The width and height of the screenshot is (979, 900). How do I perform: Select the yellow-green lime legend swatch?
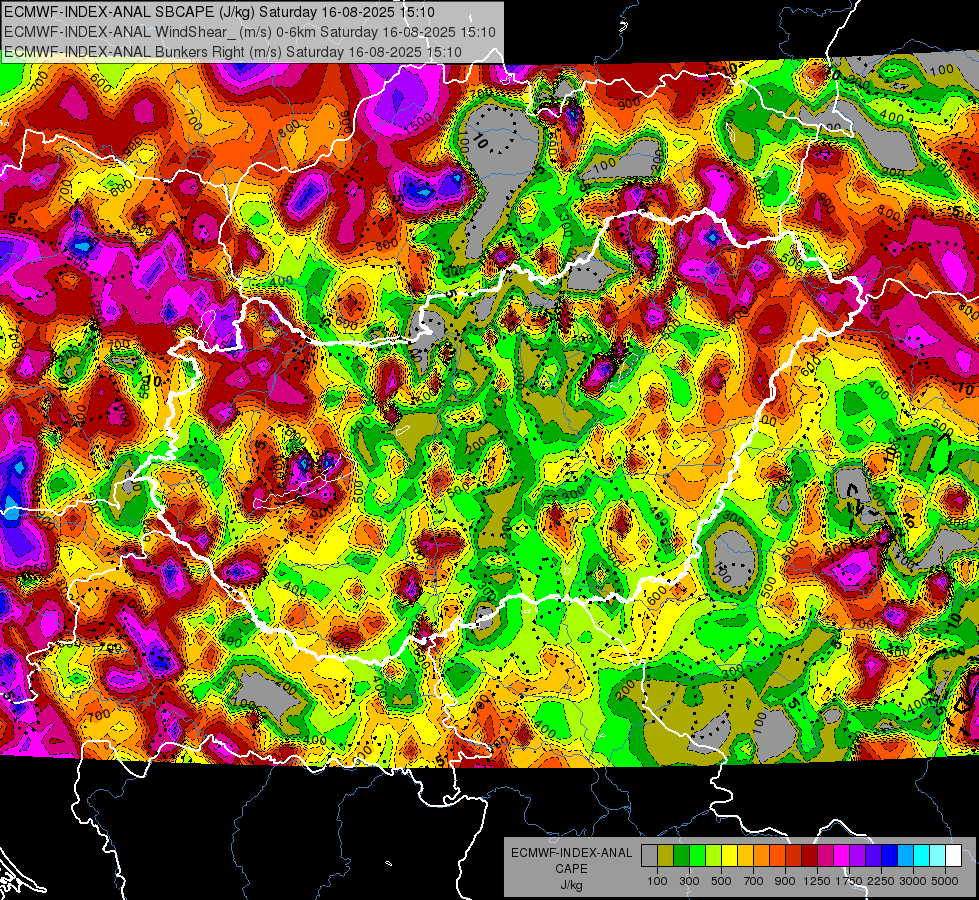click(x=714, y=855)
